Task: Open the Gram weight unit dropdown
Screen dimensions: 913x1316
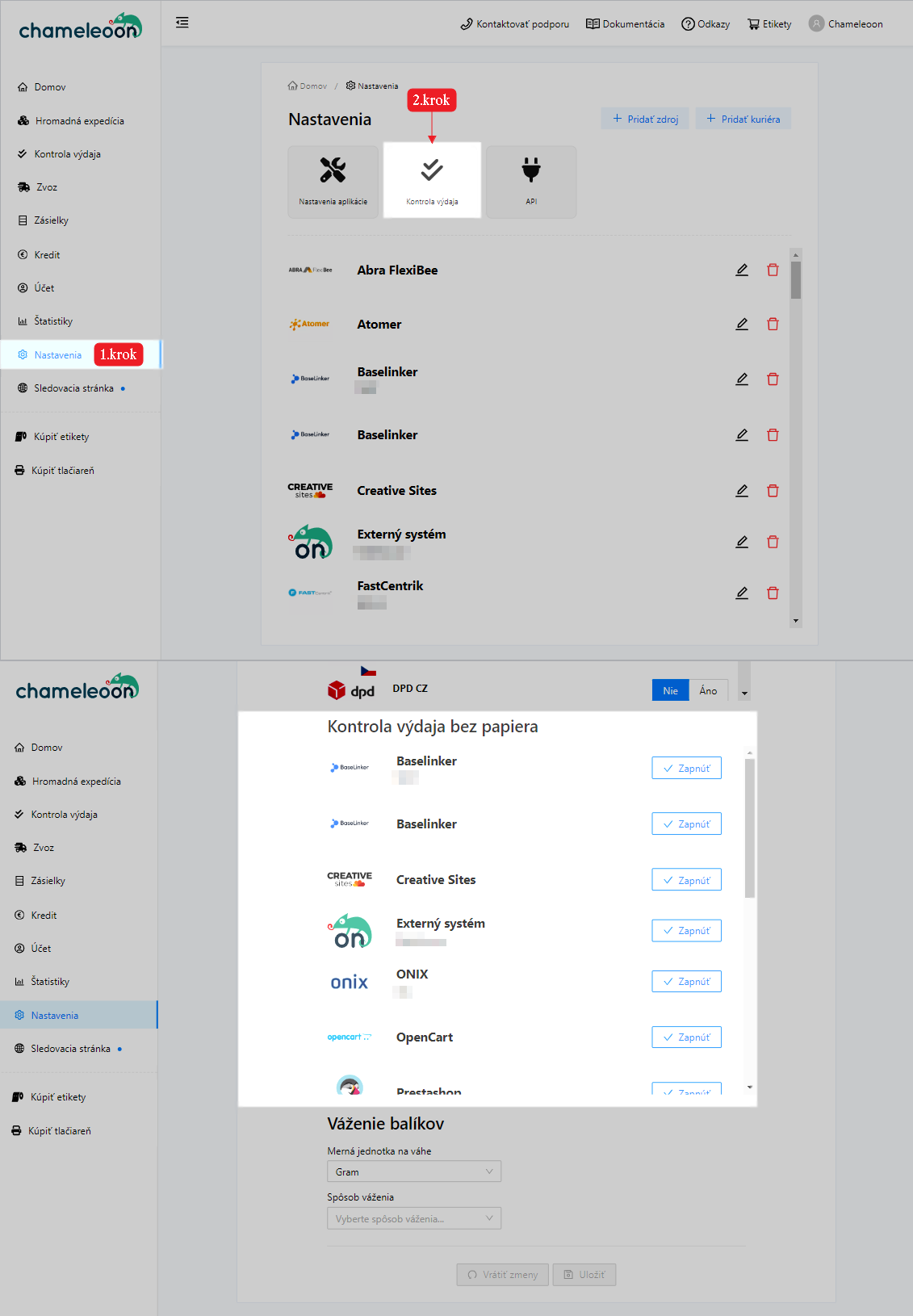Action: pyautogui.click(x=413, y=1171)
